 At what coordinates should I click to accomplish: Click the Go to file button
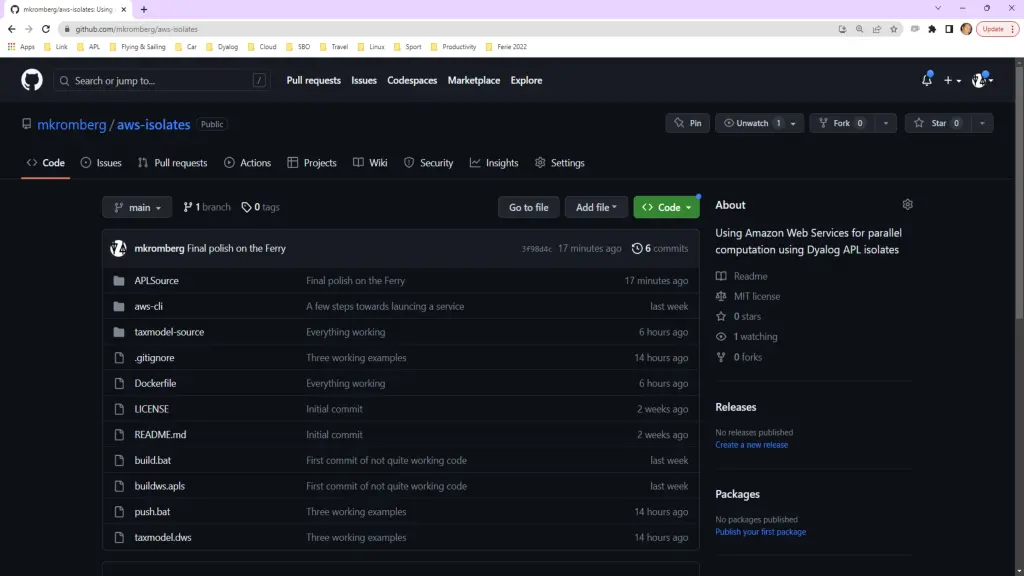[x=528, y=207]
